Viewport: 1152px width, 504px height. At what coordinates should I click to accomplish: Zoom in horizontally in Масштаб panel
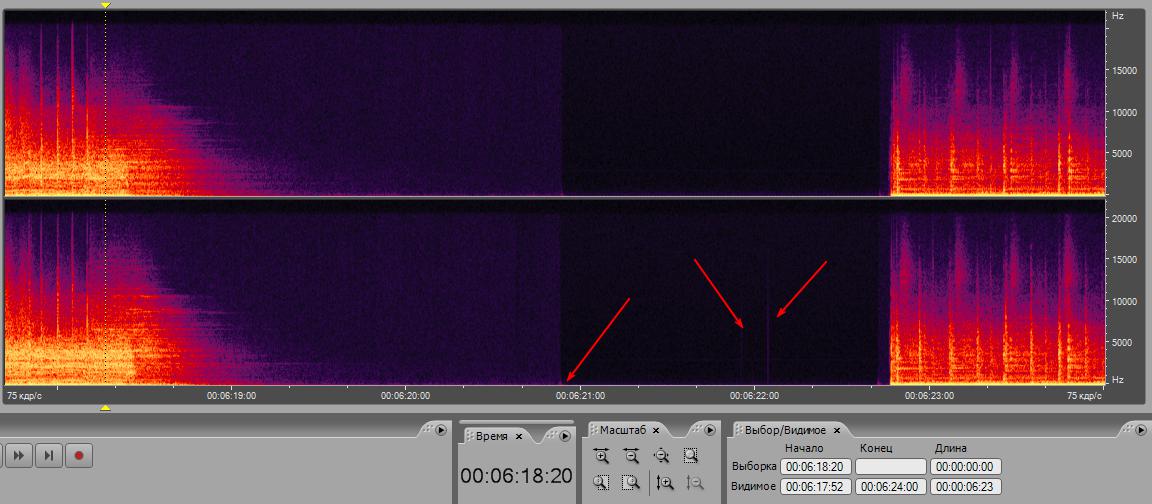pyautogui.click(x=602, y=456)
